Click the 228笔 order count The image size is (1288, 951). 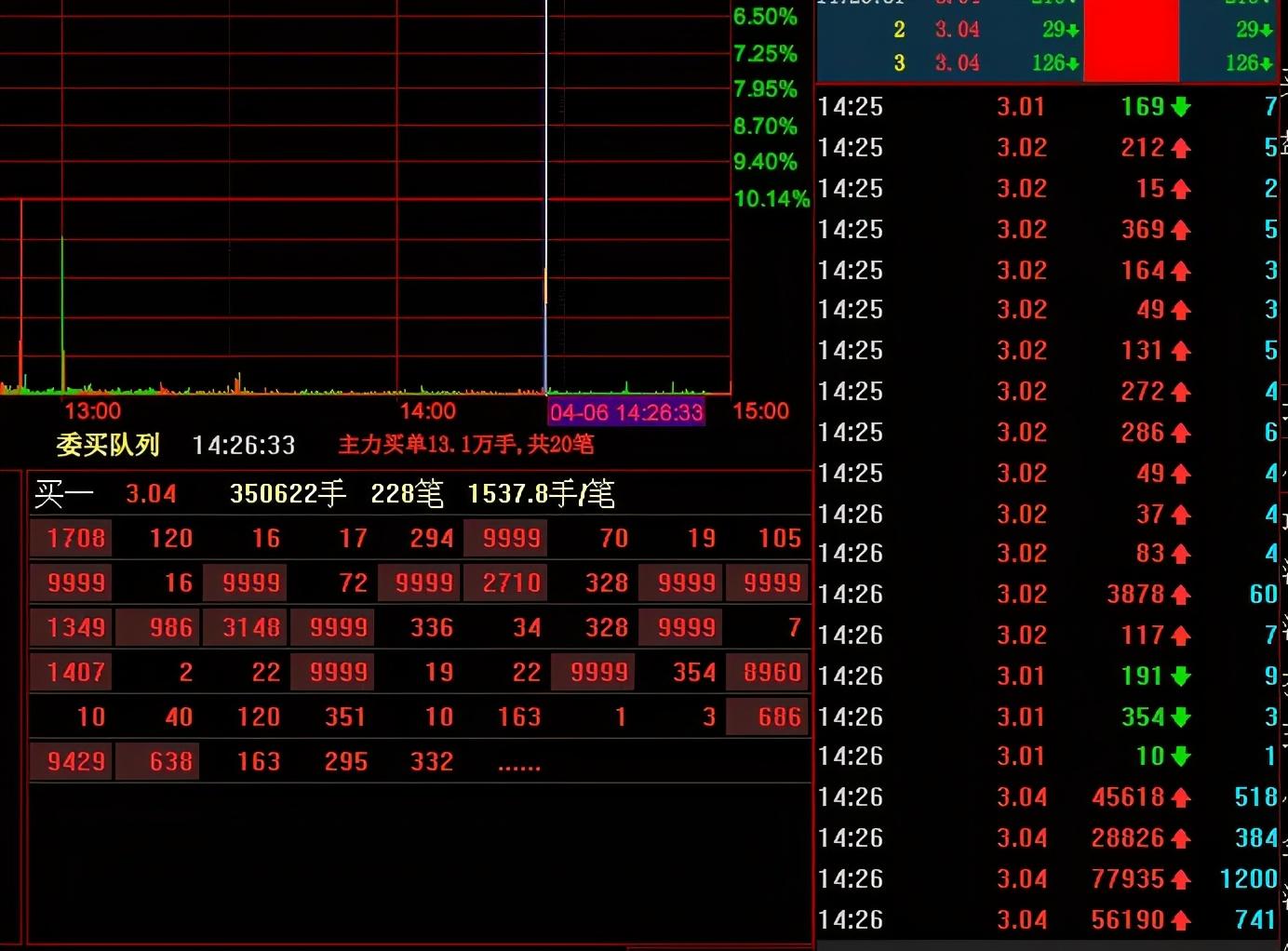coord(407,493)
